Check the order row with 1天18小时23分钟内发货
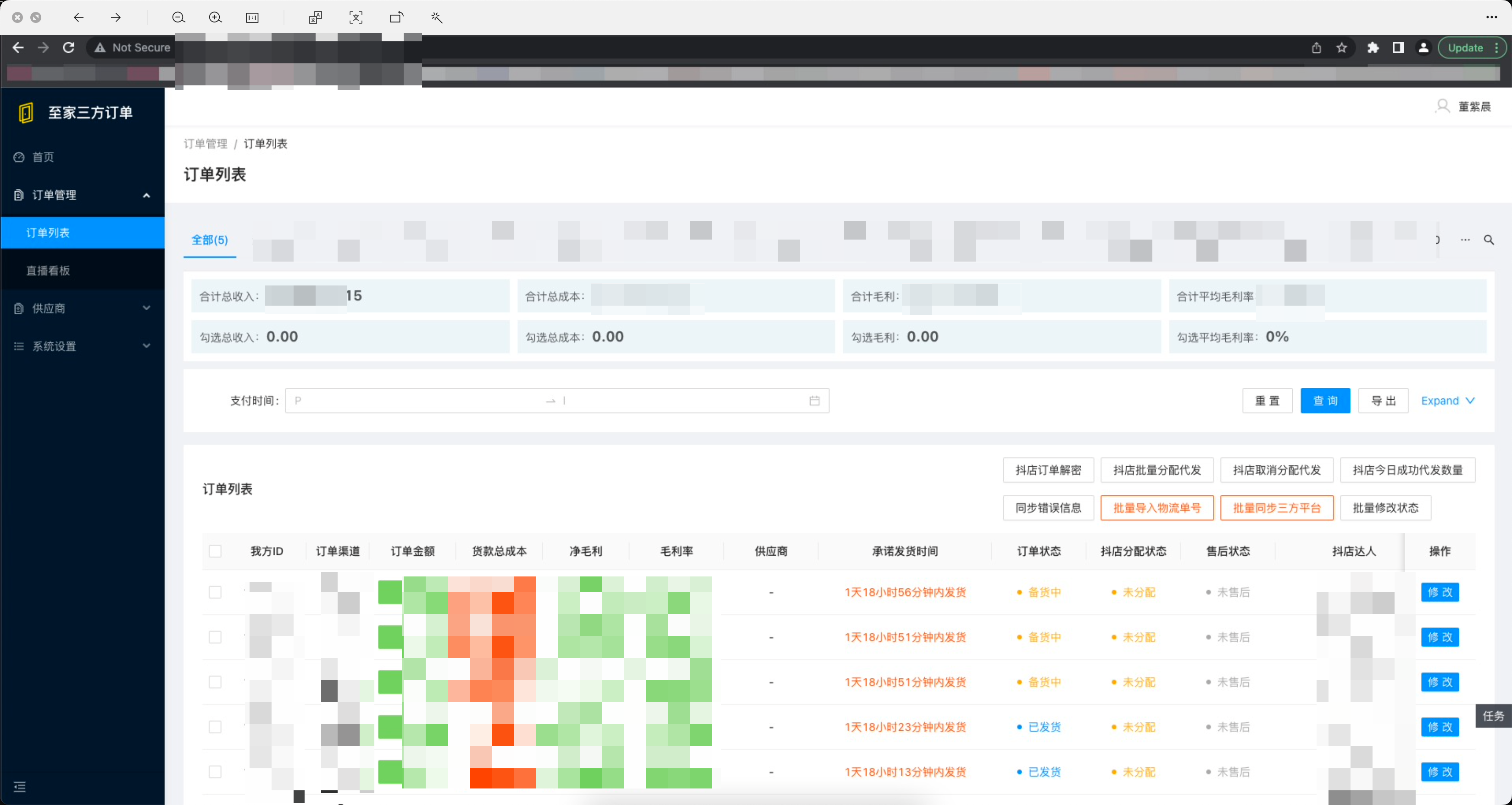The image size is (1512, 805). tap(216, 727)
